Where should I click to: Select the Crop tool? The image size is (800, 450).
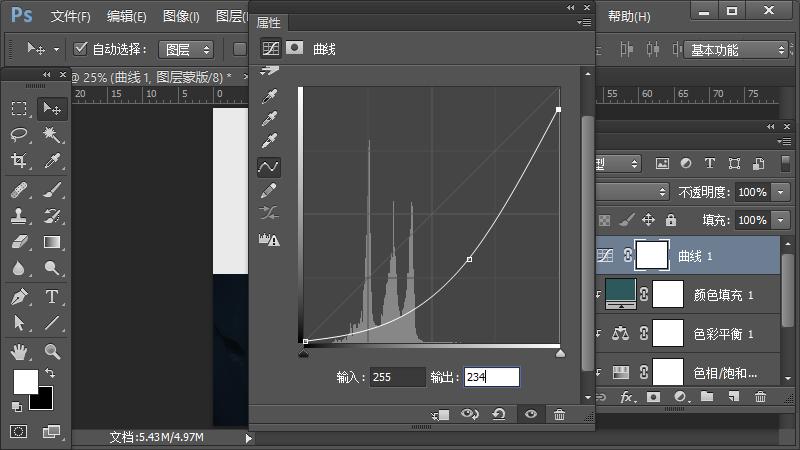tap(19, 161)
